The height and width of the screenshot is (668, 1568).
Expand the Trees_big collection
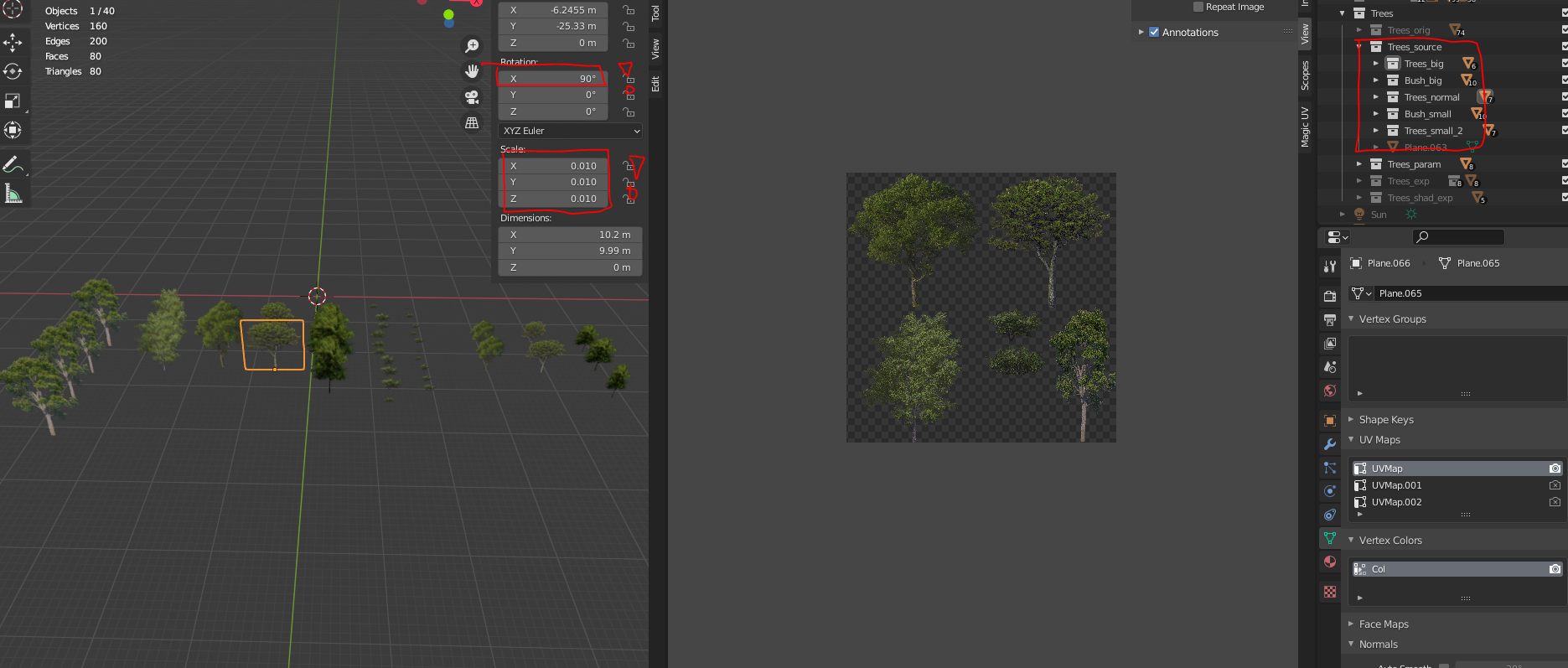point(1376,64)
